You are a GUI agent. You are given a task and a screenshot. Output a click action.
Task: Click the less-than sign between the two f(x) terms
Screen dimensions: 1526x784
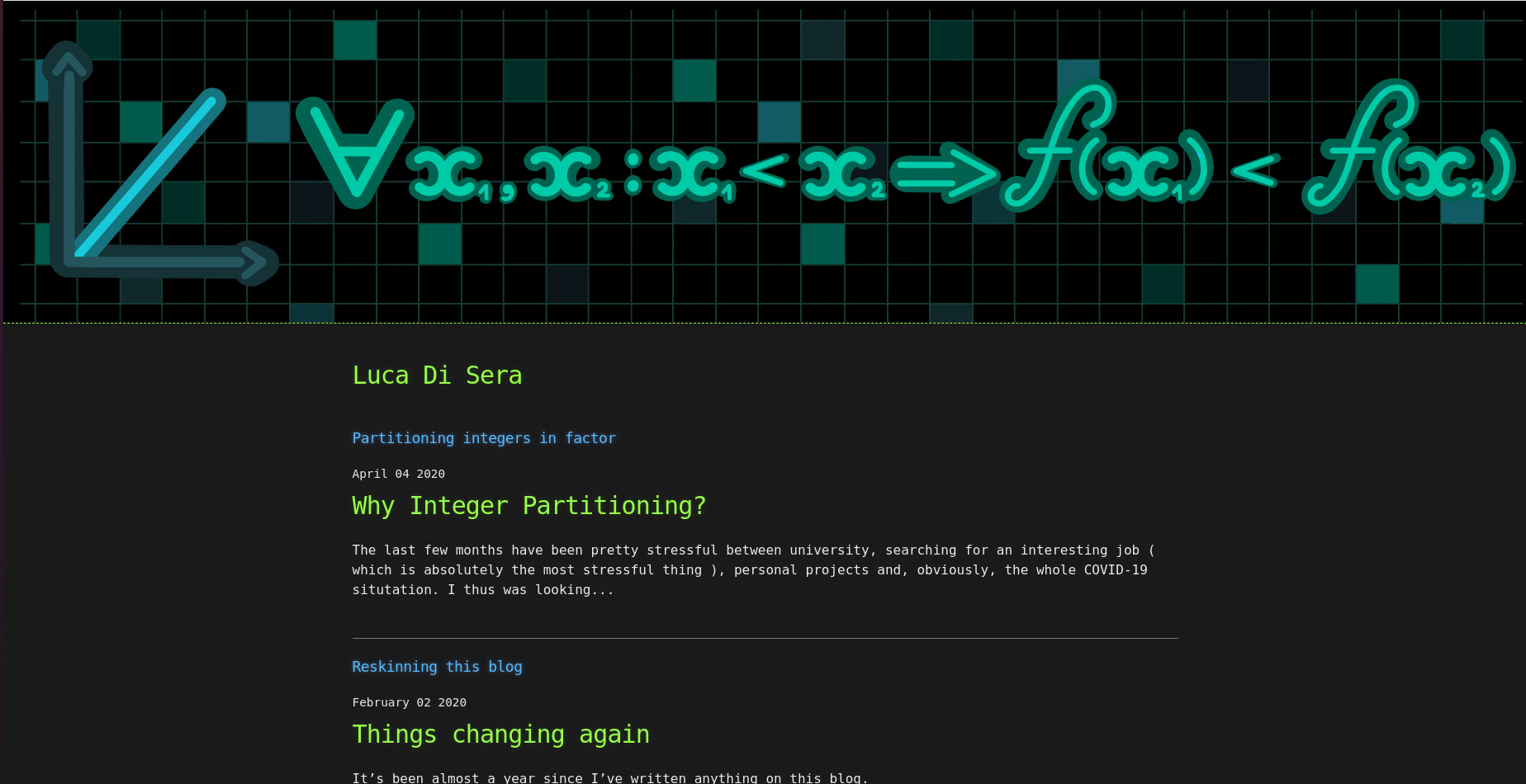pos(1255,171)
